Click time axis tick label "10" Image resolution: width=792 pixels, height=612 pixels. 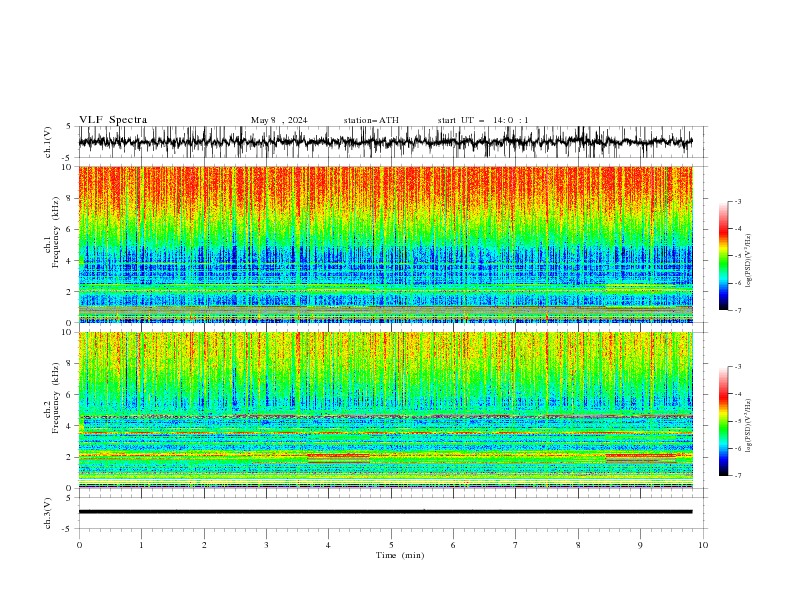[703, 545]
